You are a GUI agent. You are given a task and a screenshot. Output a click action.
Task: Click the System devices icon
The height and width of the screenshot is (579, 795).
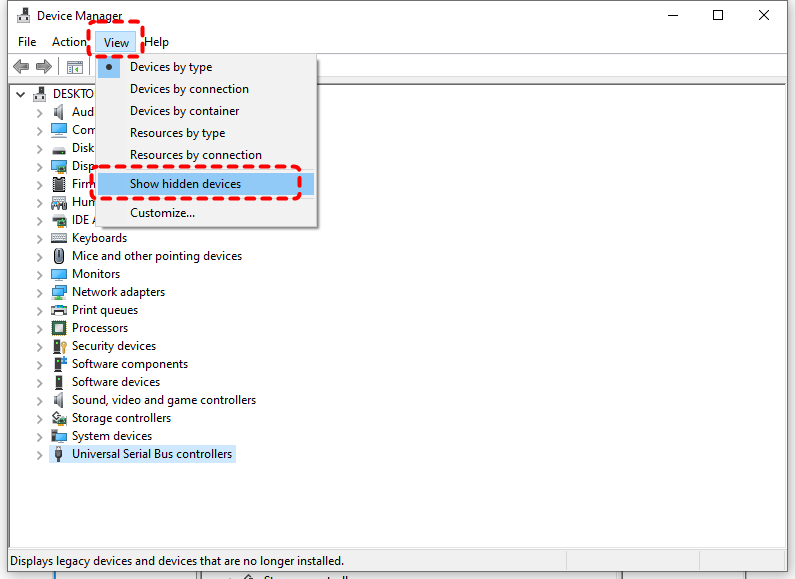[59, 436]
